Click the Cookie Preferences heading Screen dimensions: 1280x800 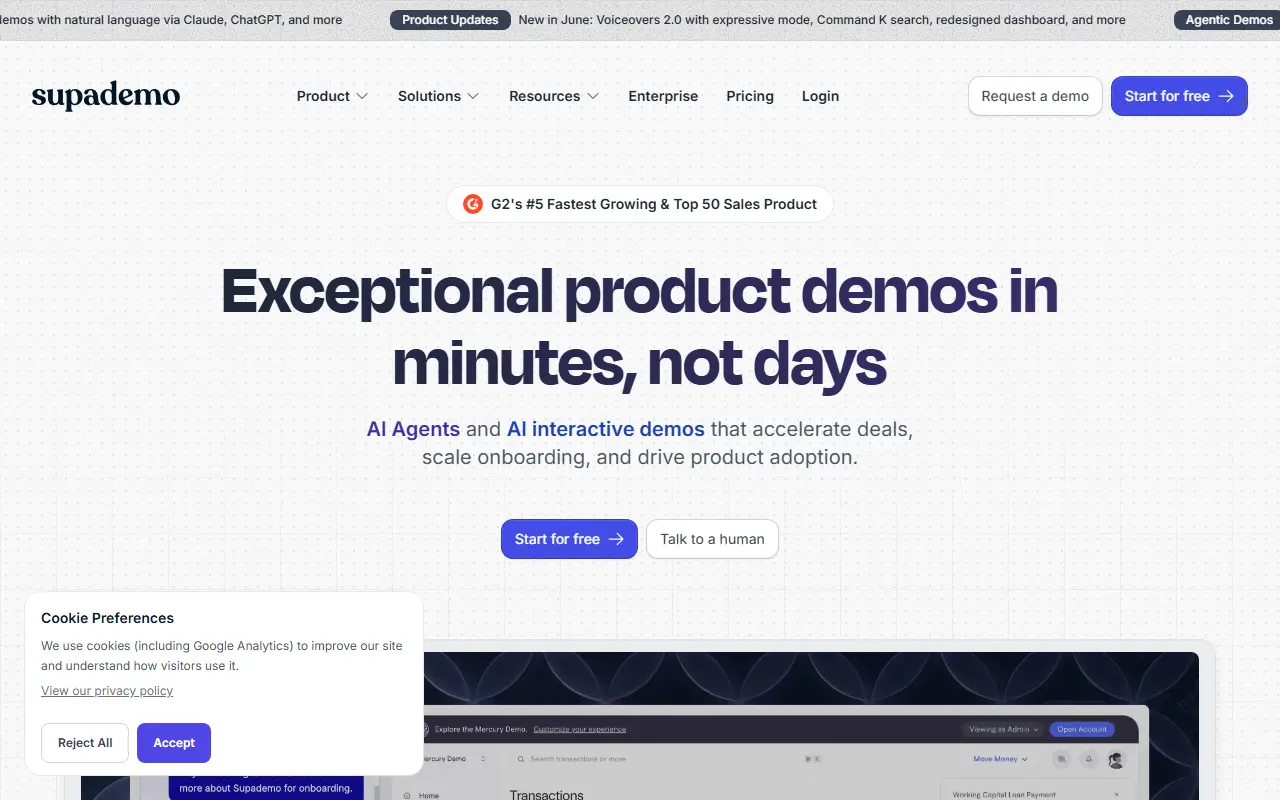[107, 618]
